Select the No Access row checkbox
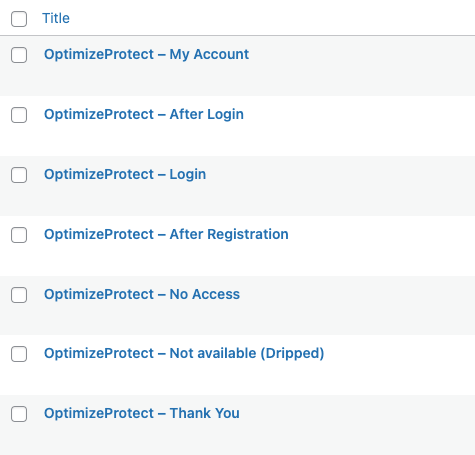This screenshot has height=455, width=475. pos(19,295)
